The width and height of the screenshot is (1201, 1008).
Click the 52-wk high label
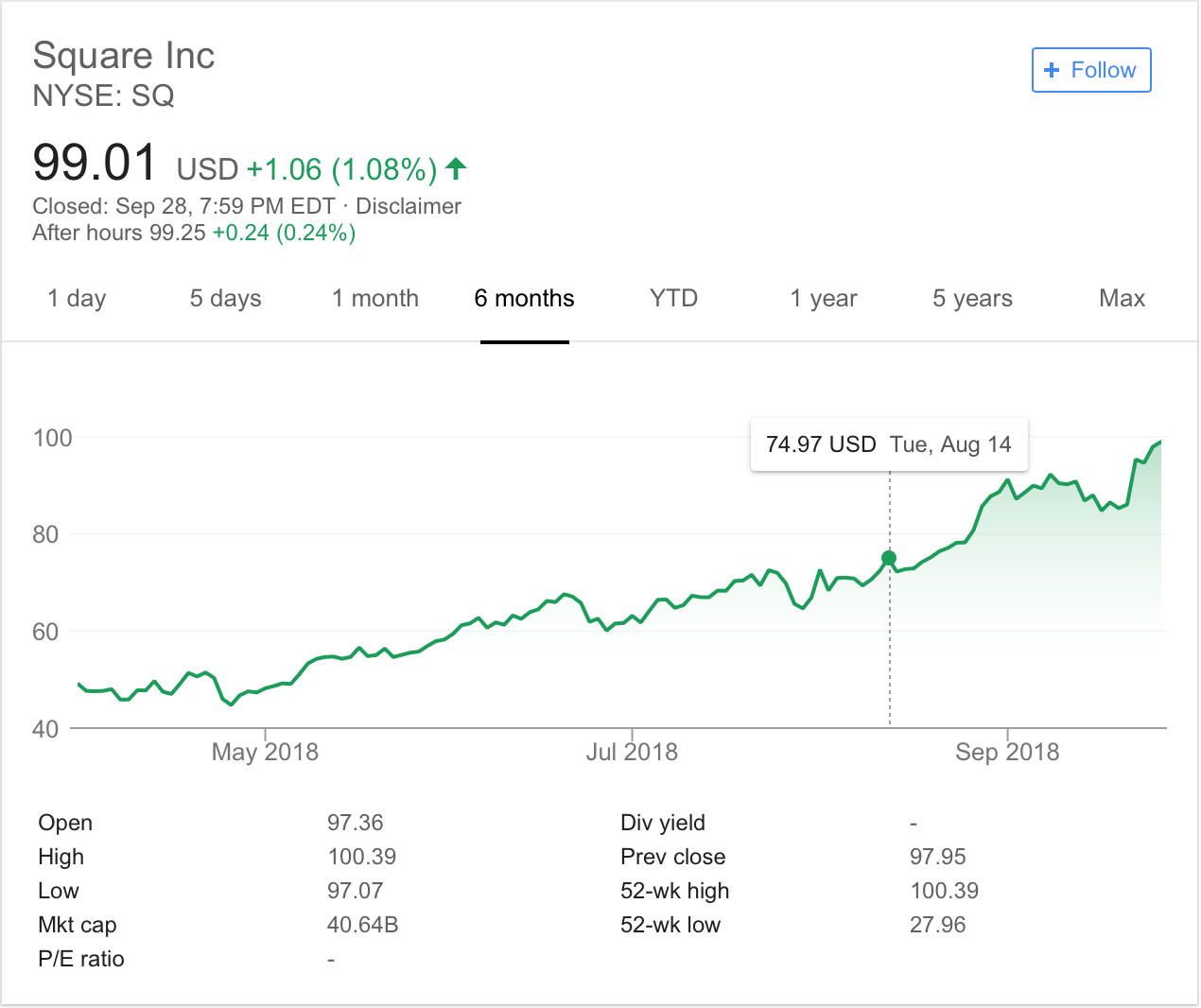pyautogui.click(x=675, y=891)
